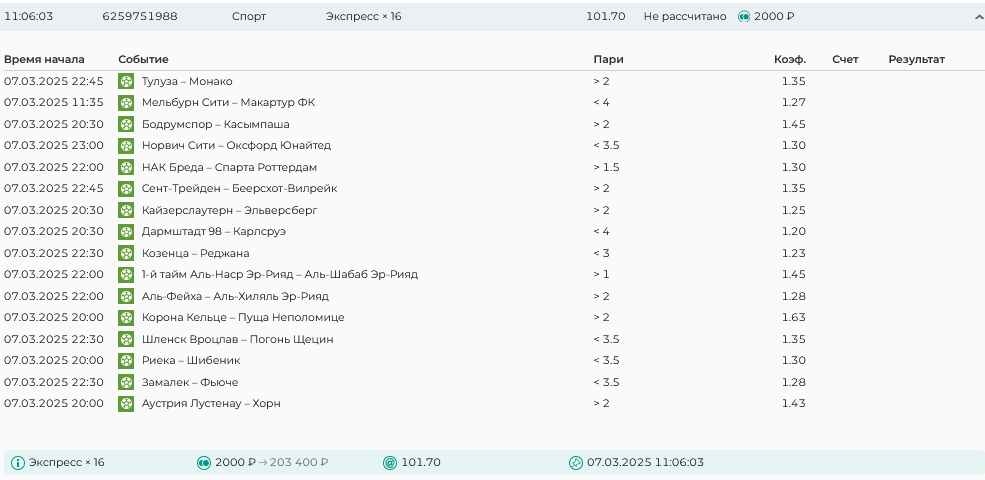Click the total odds 101.70 in the header row
This screenshot has height=480, width=985.
click(x=606, y=17)
